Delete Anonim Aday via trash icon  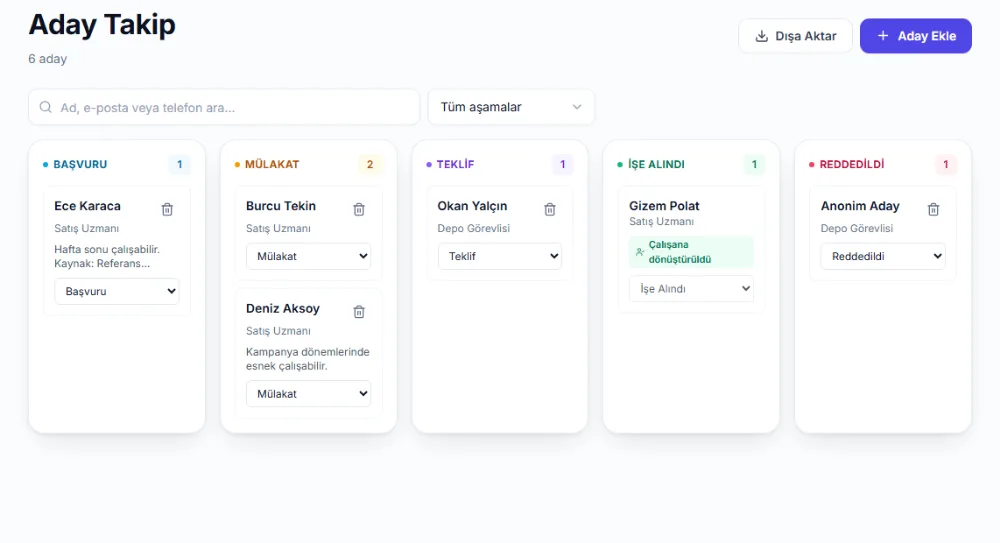[x=933, y=209]
